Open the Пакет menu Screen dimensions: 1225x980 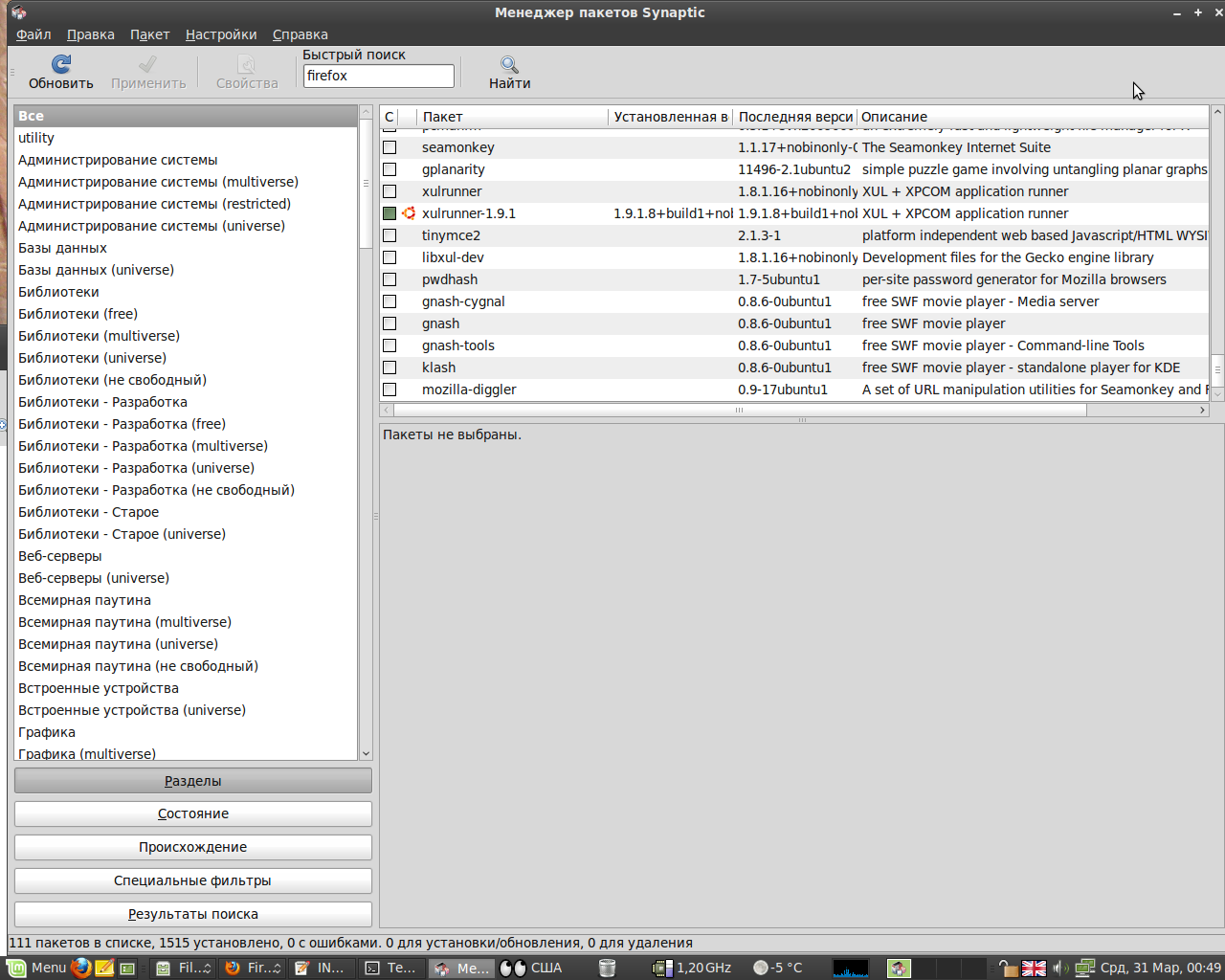[150, 34]
